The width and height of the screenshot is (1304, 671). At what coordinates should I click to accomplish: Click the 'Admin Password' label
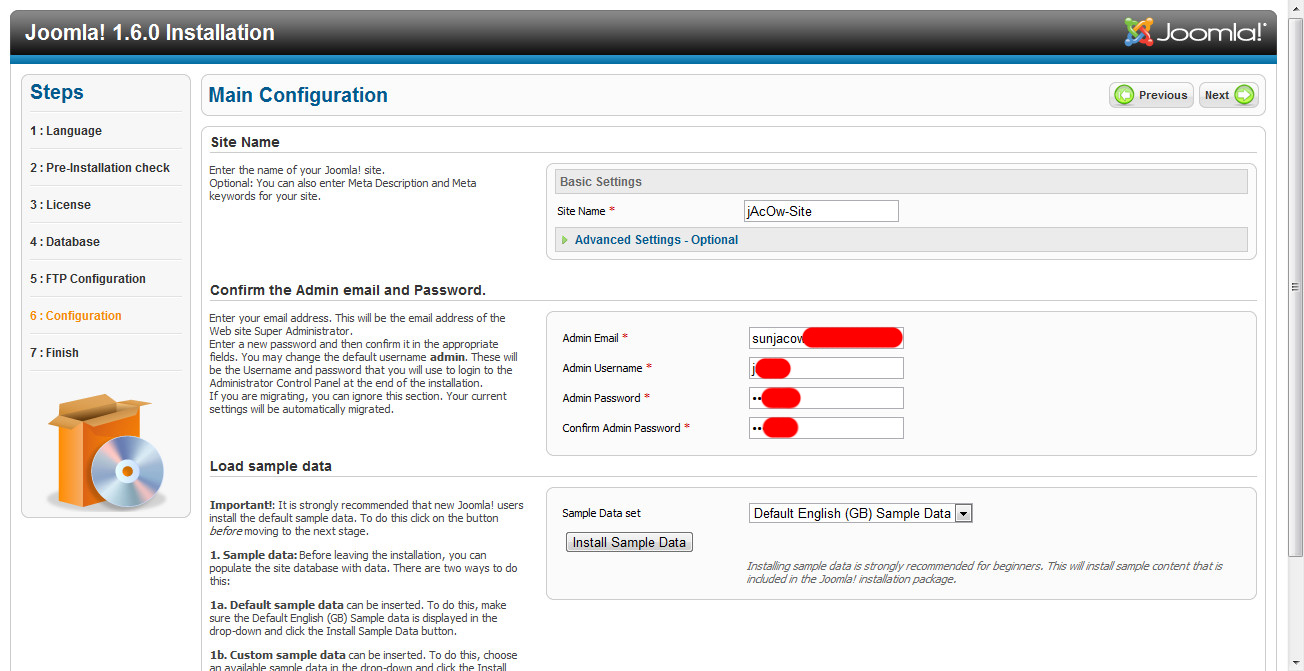606,398
